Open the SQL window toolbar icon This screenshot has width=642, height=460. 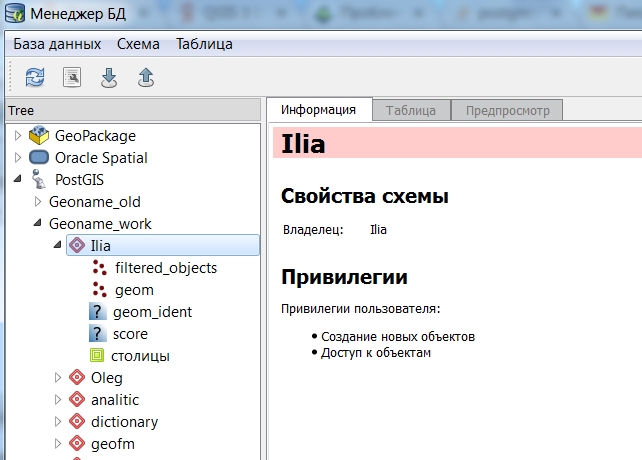(72, 77)
